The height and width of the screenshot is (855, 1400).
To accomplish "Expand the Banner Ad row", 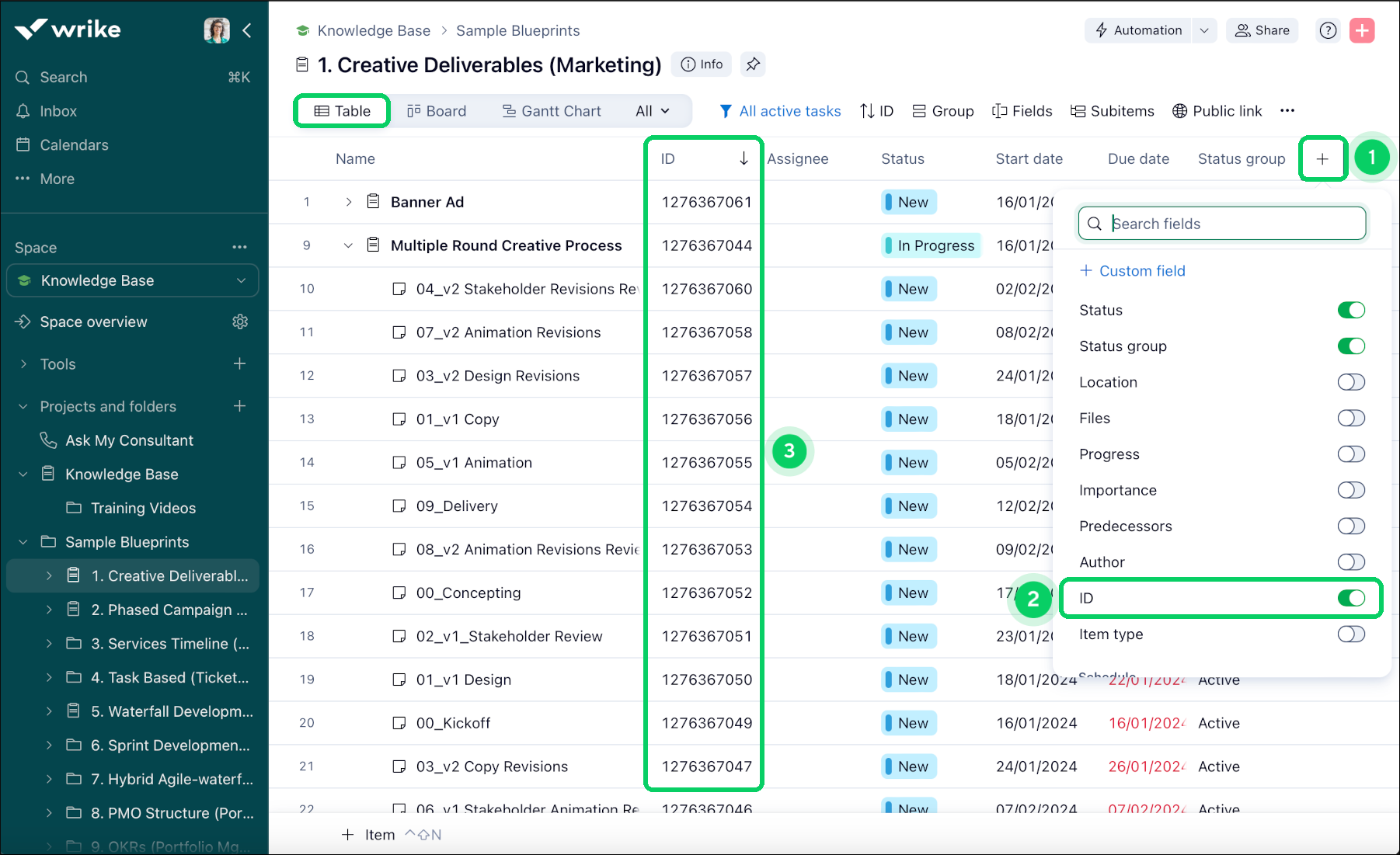I will click(x=349, y=202).
